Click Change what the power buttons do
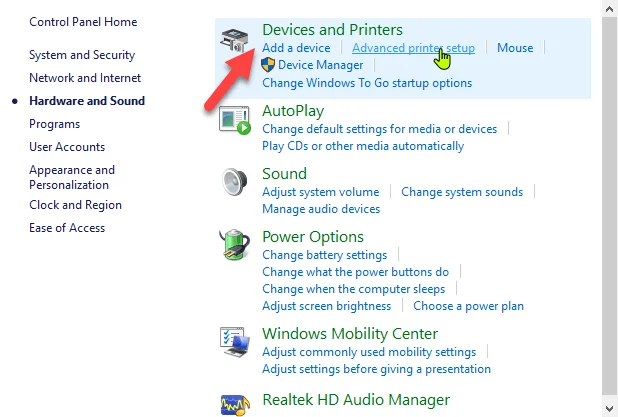 (356, 272)
